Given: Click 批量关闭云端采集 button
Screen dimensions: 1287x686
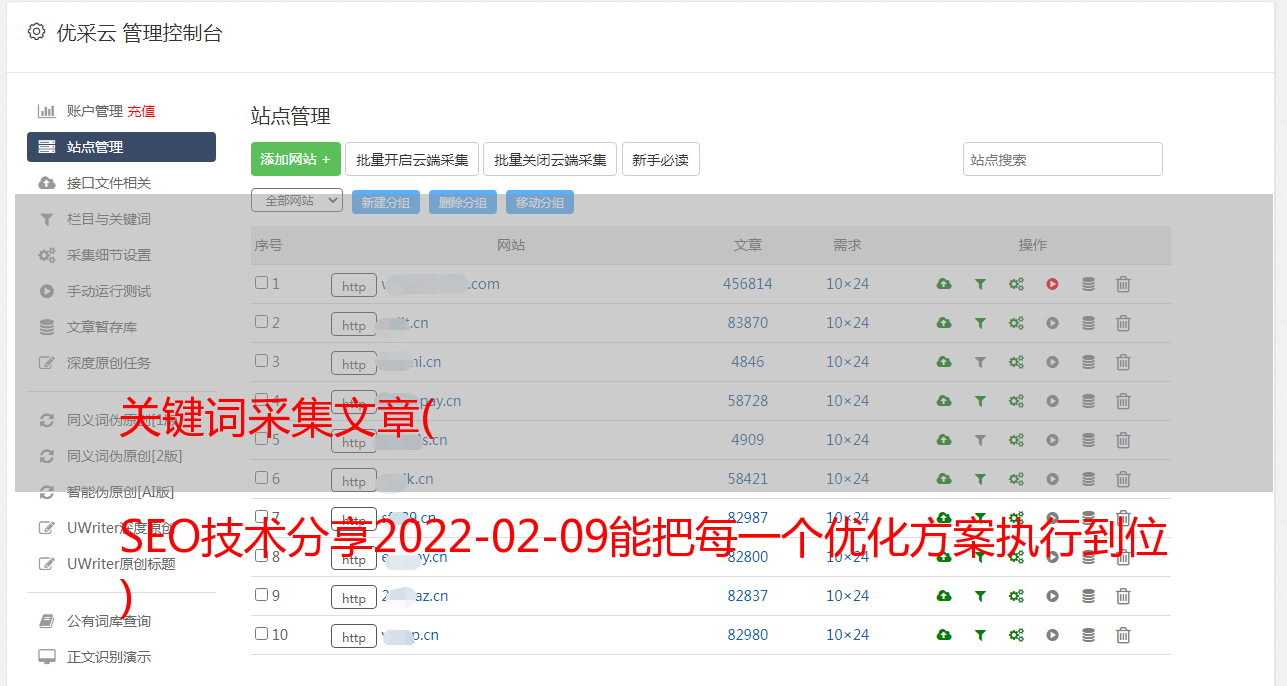Looking at the screenshot, I should (x=550, y=159).
